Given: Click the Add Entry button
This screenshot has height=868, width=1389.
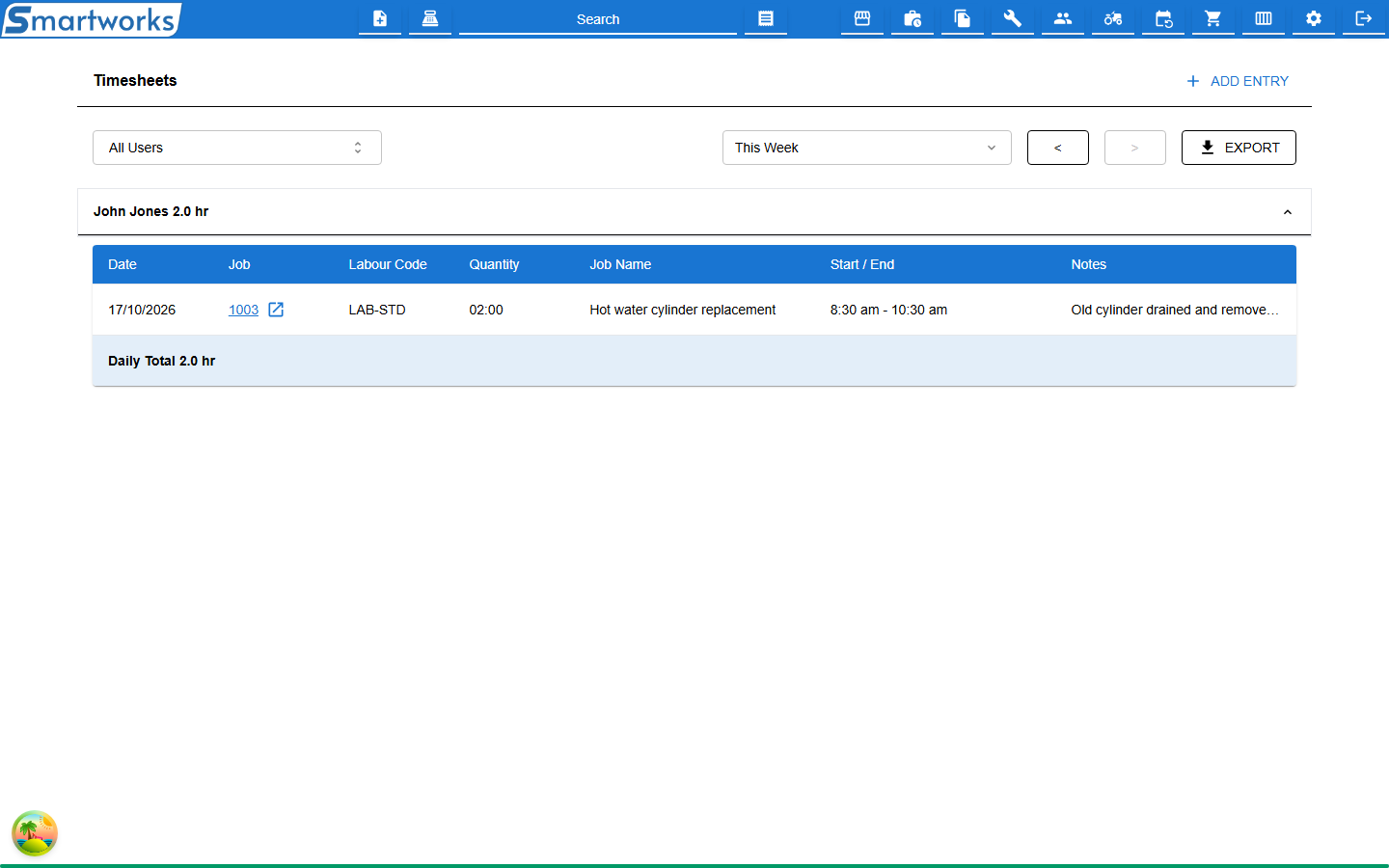Looking at the screenshot, I should click(x=1238, y=81).
